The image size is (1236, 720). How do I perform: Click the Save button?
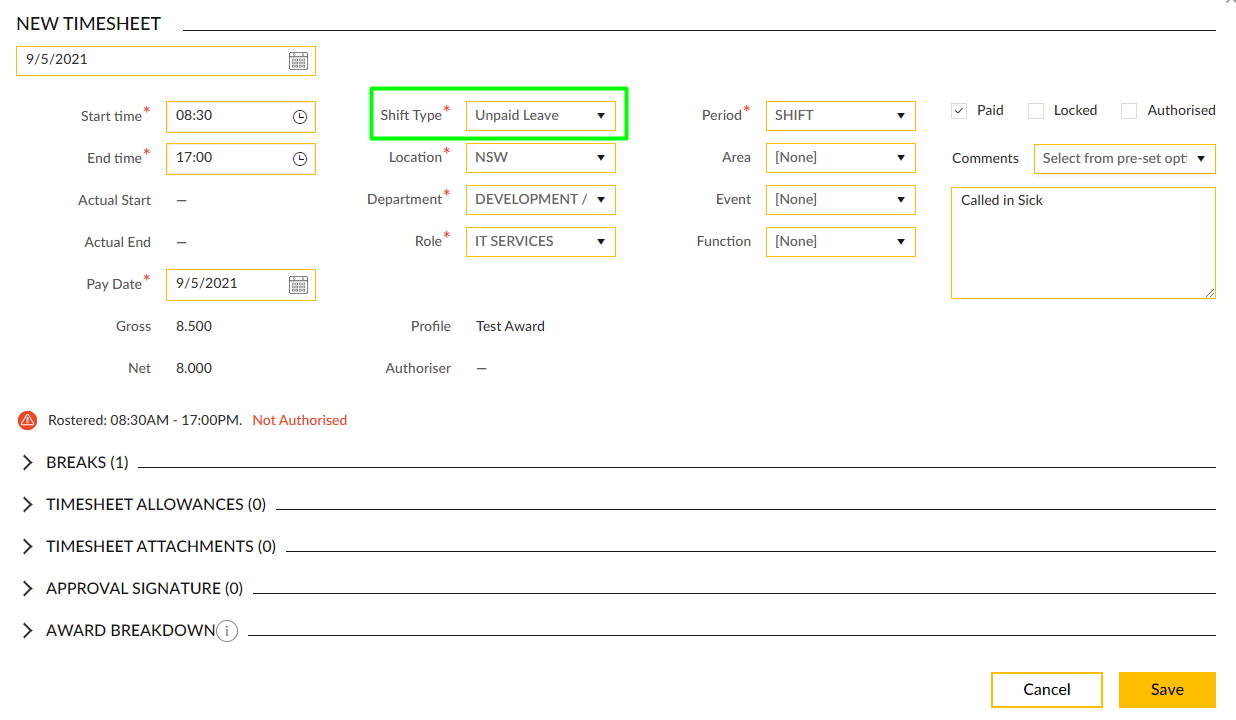(x=1167, y=690)
